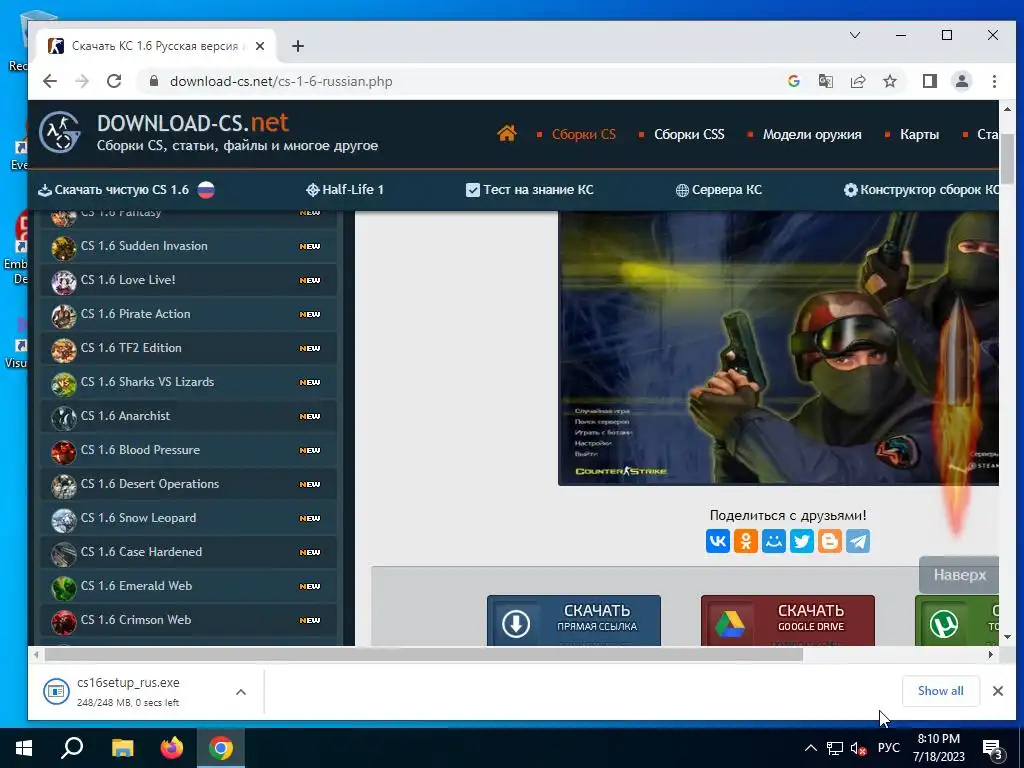
Task: Open Модели оружия menu item
Action: coord(812,135)
